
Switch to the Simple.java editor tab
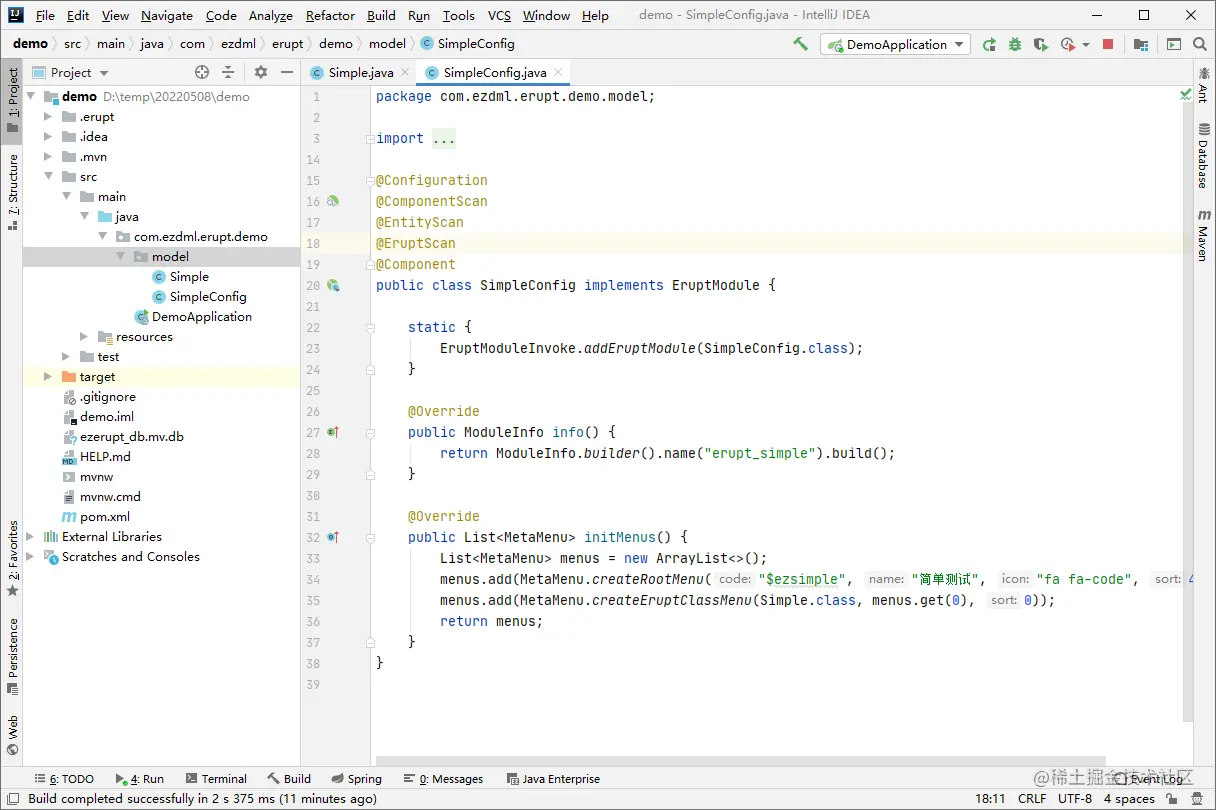click(360, 72)
